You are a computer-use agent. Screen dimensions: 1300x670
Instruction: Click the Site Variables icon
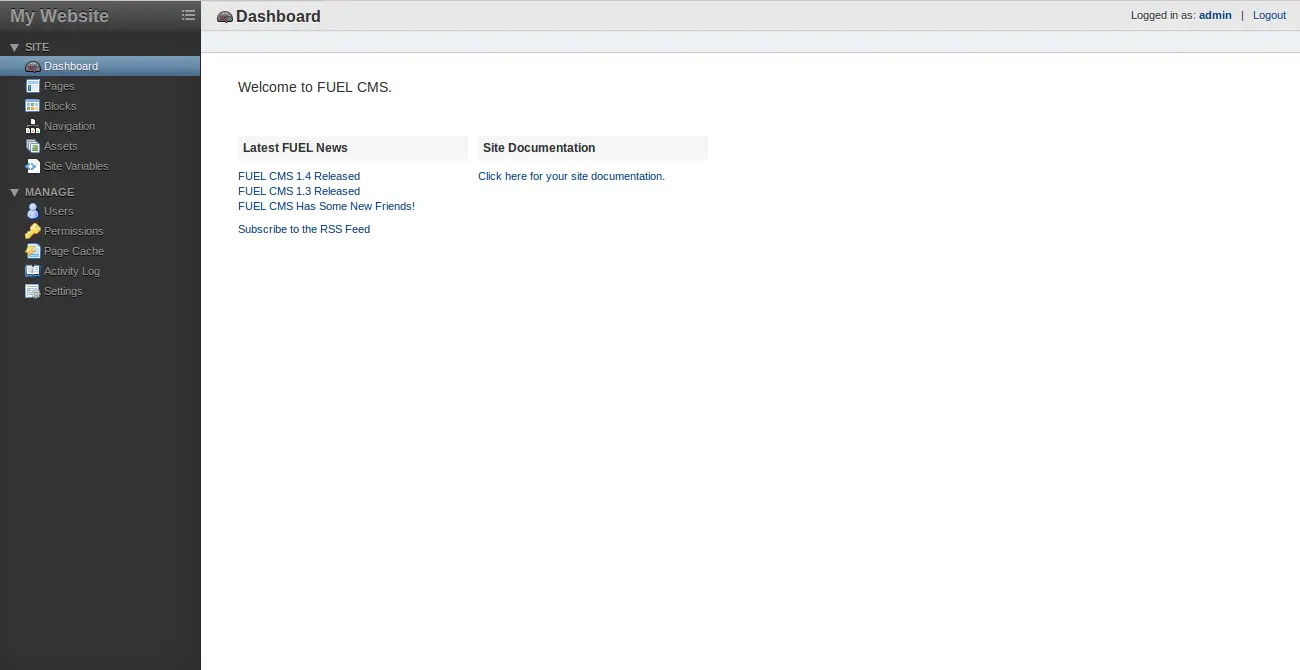click(33, 166)
